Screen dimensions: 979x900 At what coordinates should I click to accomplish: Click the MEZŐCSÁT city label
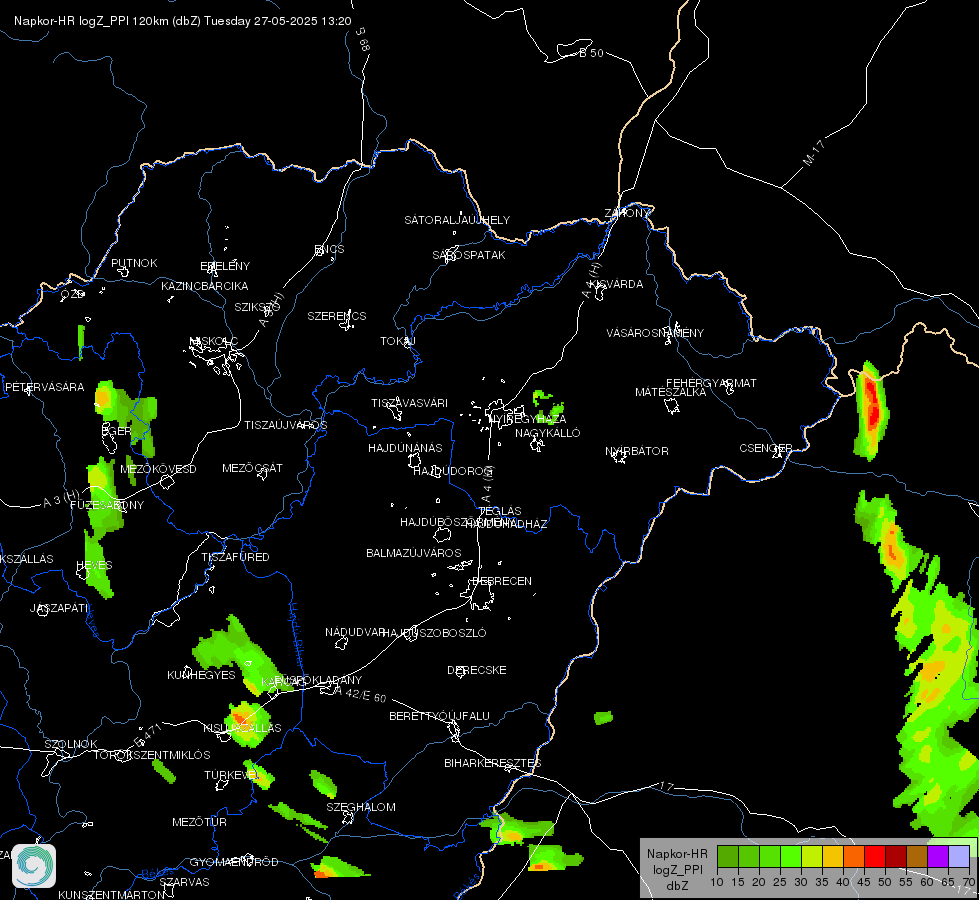coord(252,468)
